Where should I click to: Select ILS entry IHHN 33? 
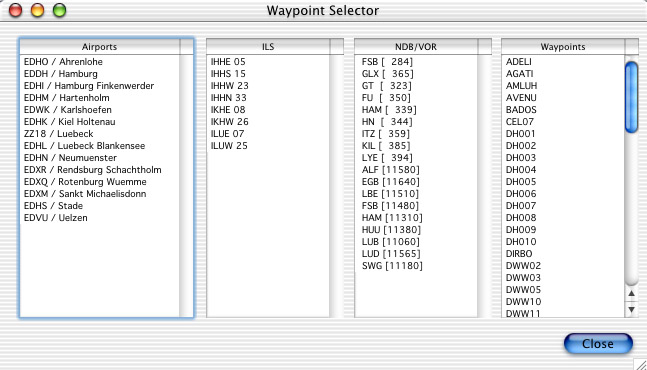point(229,98)
